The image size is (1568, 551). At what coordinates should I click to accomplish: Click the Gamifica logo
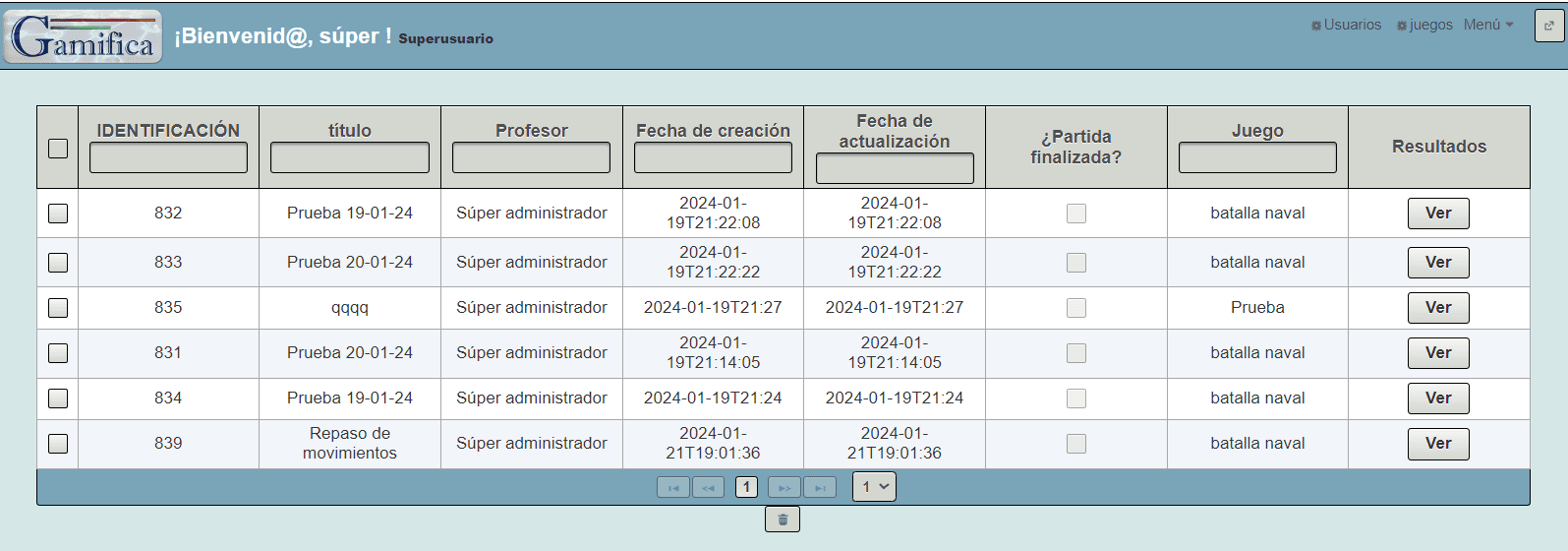click(x=83, y=37)
